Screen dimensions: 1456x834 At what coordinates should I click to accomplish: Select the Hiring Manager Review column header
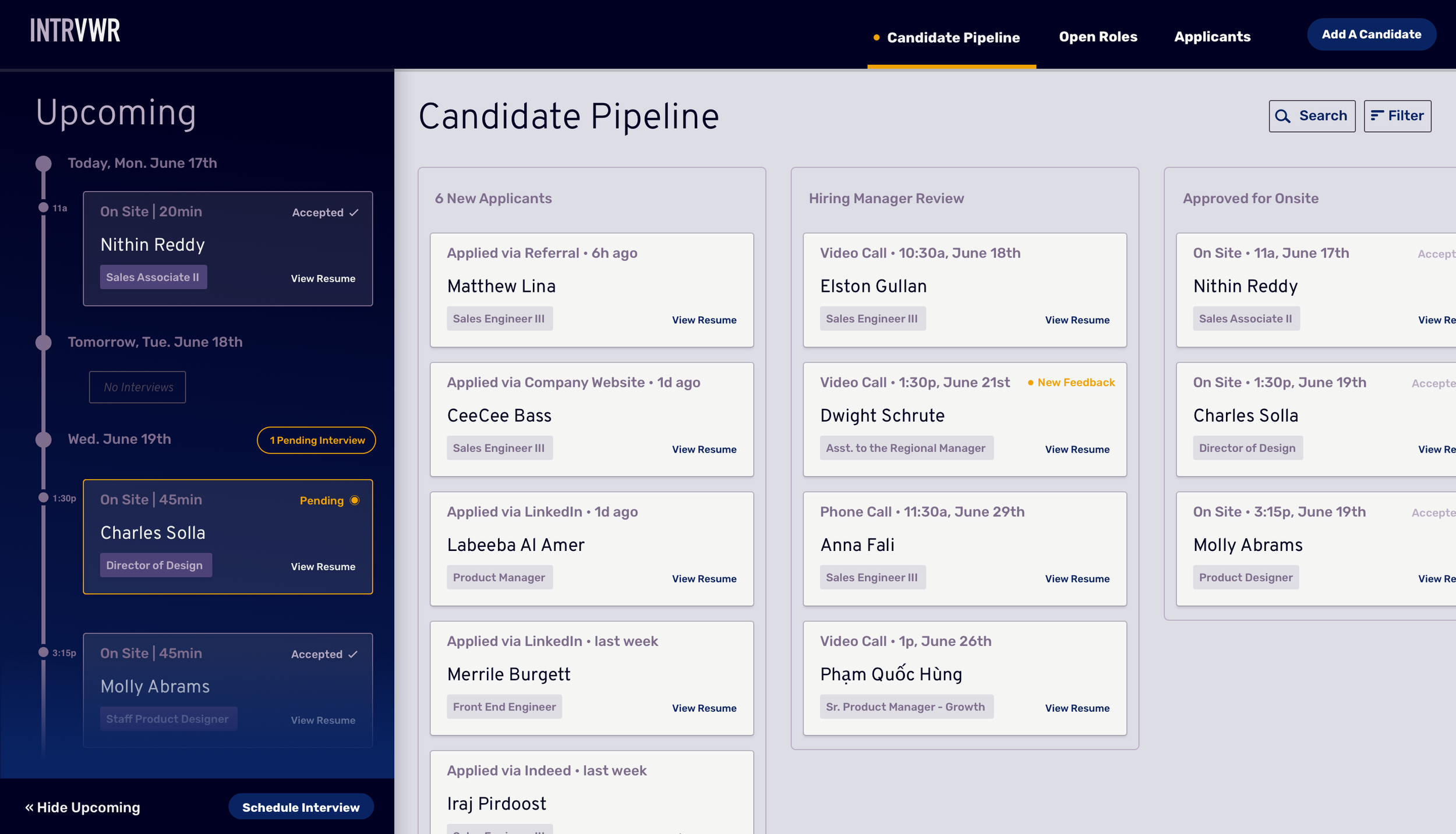[886, 199]
